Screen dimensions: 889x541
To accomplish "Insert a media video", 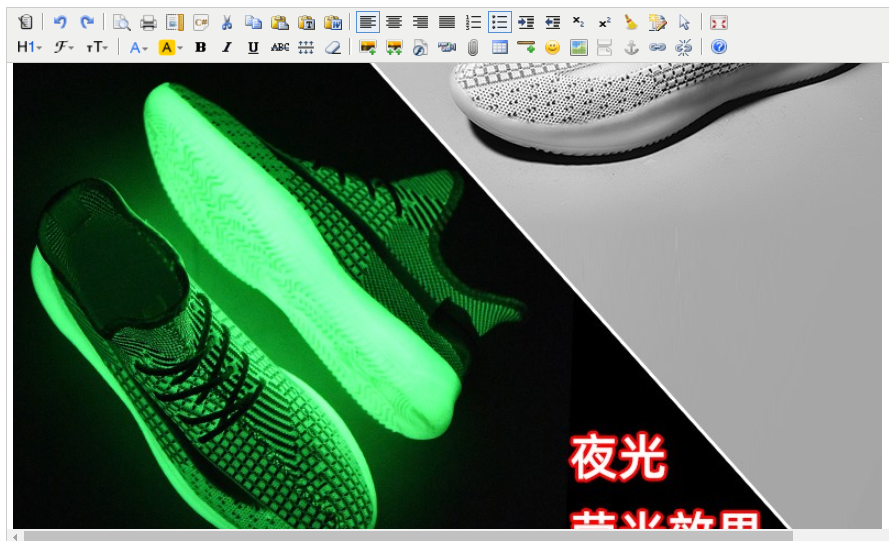I will [447, 47].
